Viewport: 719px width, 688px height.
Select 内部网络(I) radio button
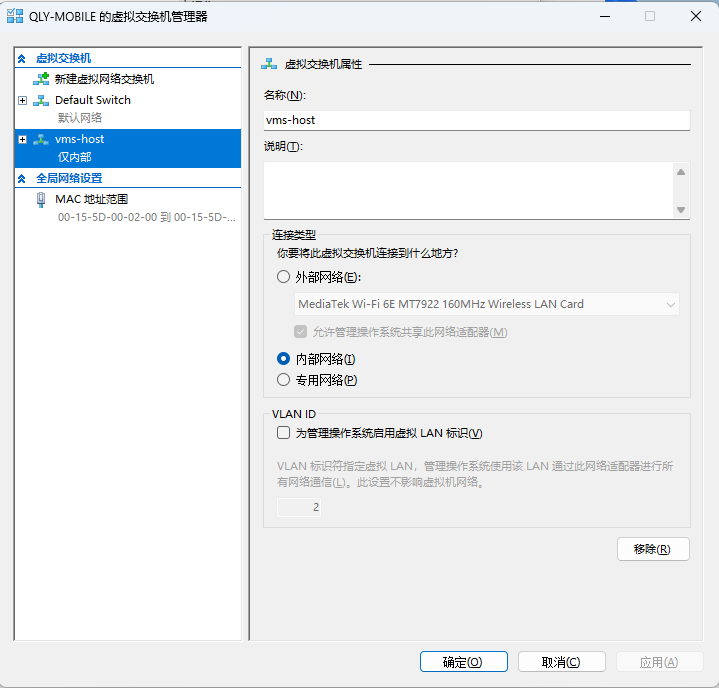283,359
